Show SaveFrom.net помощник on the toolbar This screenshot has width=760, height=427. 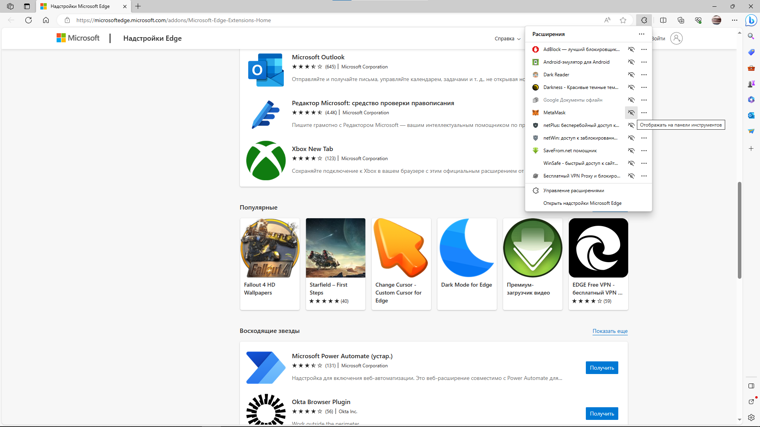click(631, 151)
